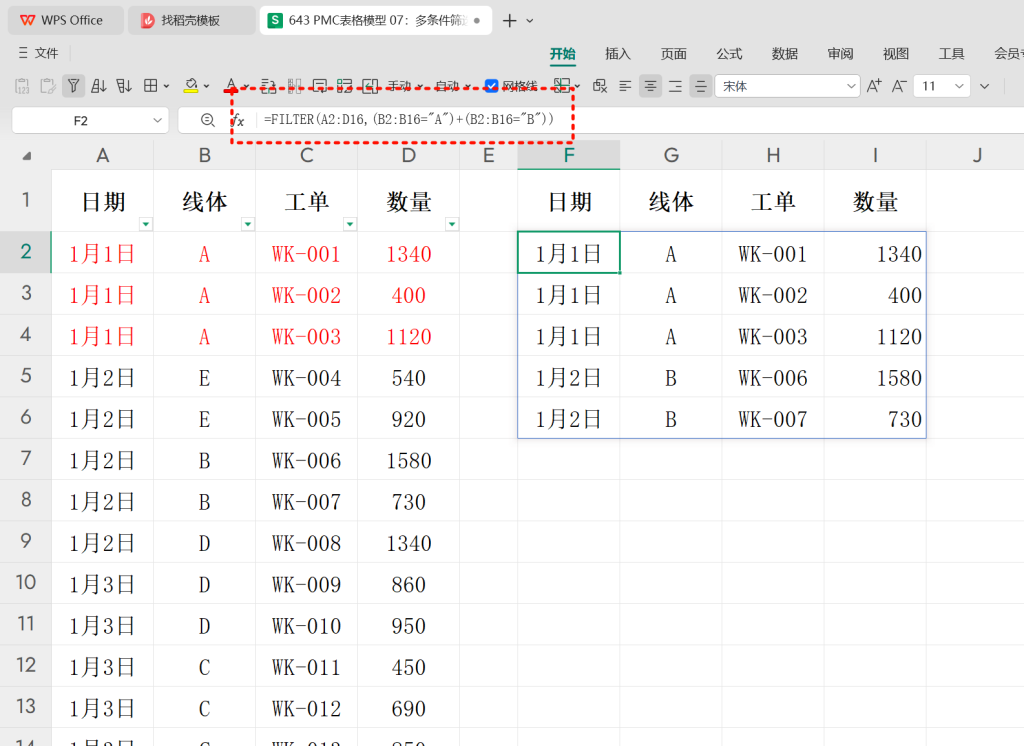Select row 7 header
The height and width of the screenshot is (746, 1024).
tap(25, 458)
